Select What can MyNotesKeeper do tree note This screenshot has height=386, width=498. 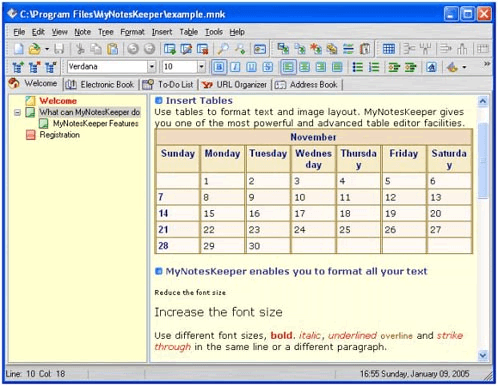tap(90, 112)
